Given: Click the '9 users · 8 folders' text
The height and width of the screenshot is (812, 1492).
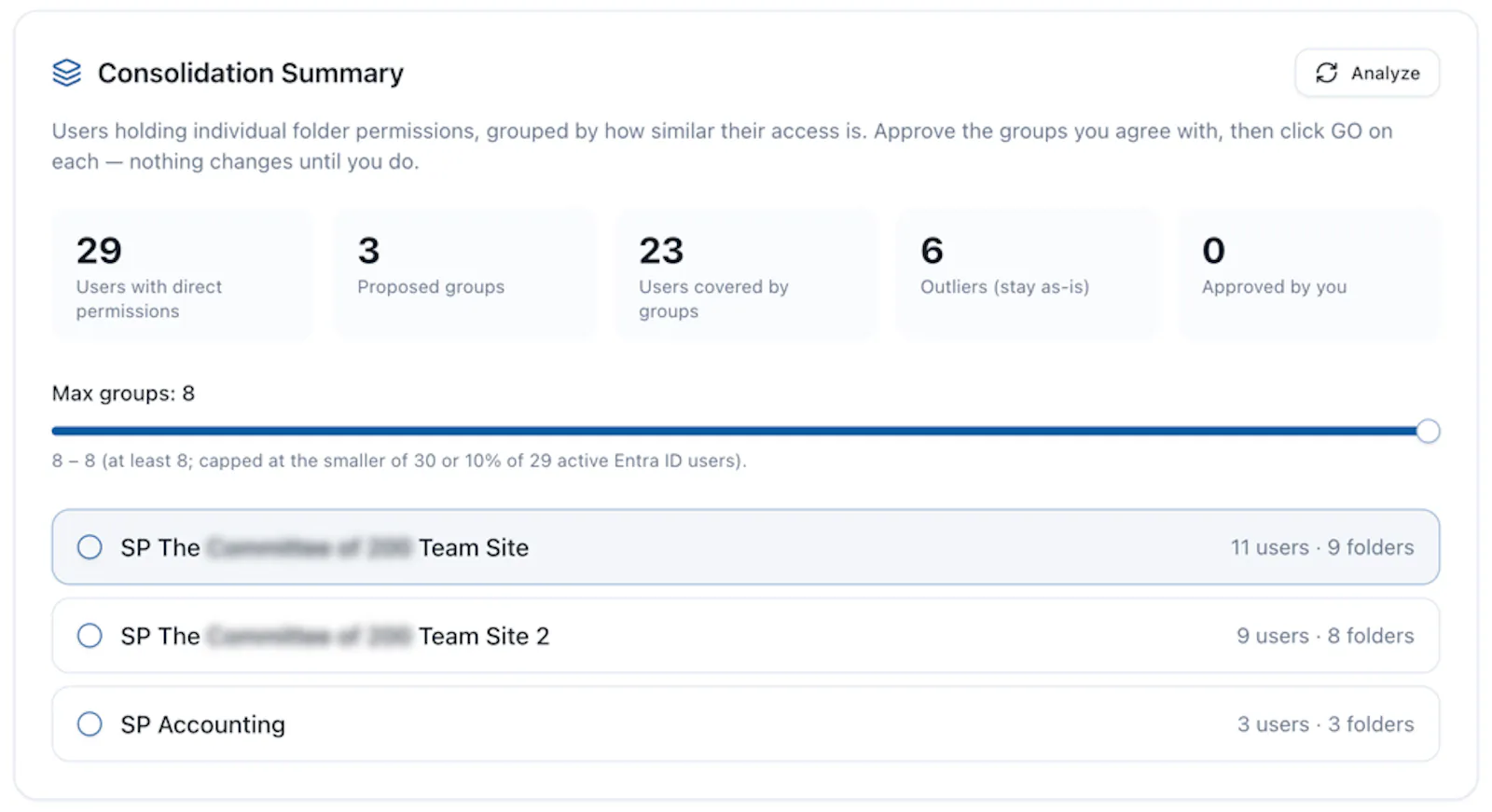Looking at the screenshot, I should pyautogui.click(x=1325, y=636).
